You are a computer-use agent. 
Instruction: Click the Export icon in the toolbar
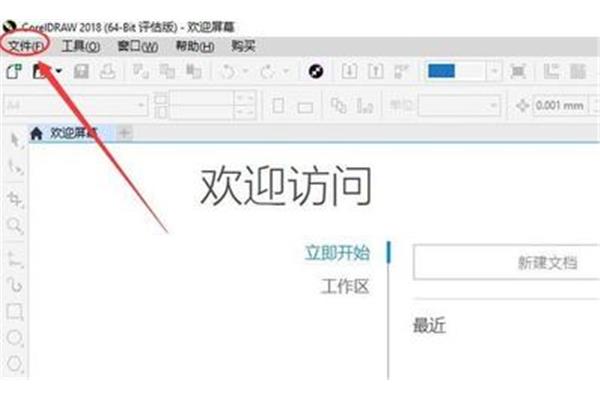click(375, 71)
